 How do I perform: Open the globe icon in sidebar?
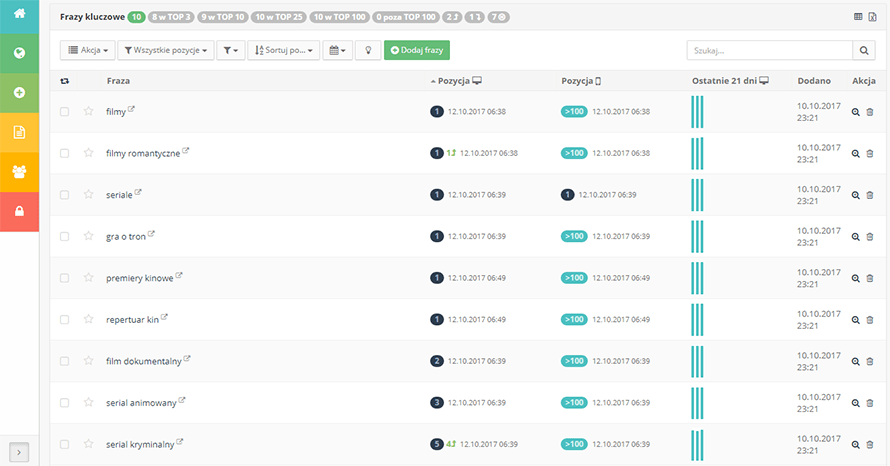19,53
